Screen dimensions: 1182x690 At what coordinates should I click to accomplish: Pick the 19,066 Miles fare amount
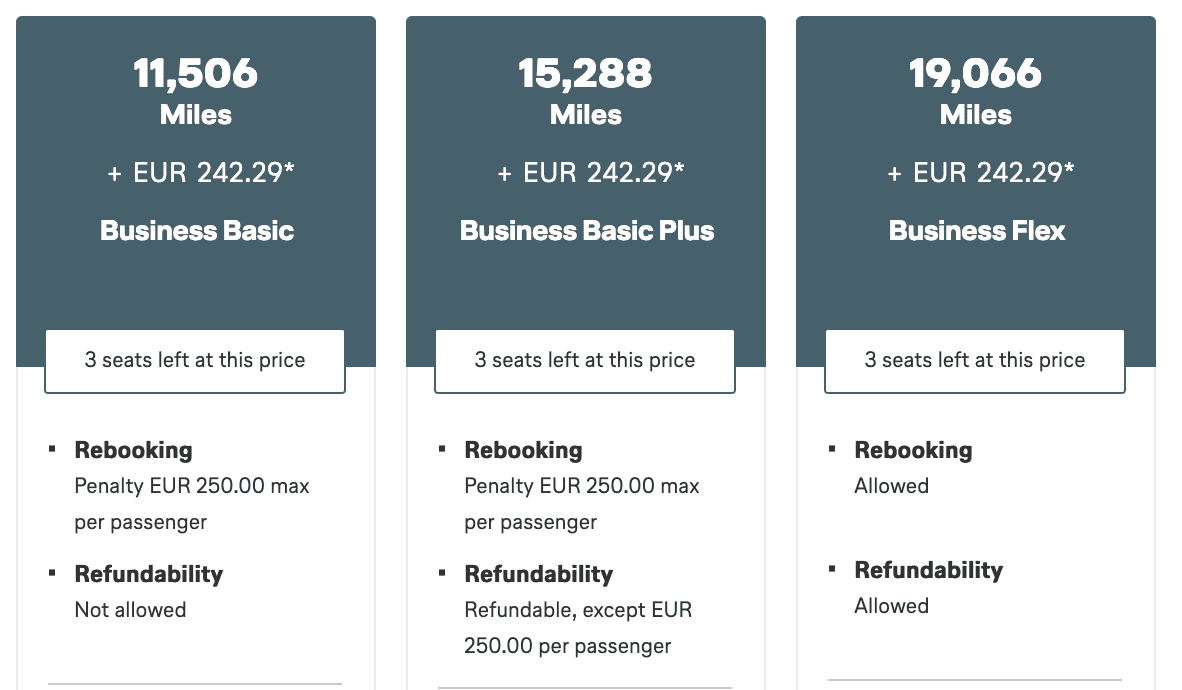(976, 74)
